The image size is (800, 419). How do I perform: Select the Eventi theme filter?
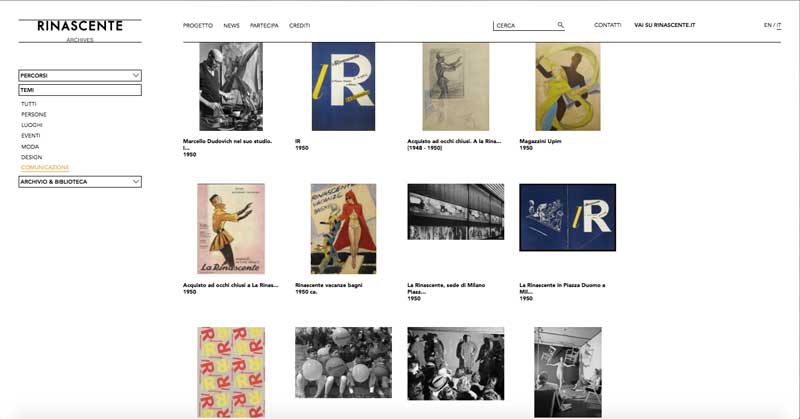tap(31, 136)
